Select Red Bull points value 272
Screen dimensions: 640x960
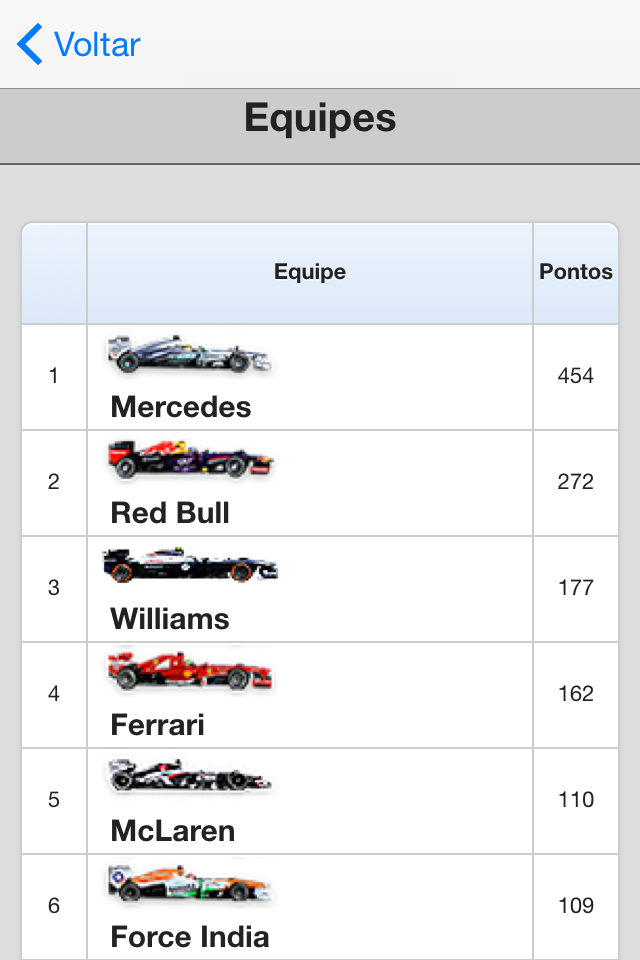[576, 481]
